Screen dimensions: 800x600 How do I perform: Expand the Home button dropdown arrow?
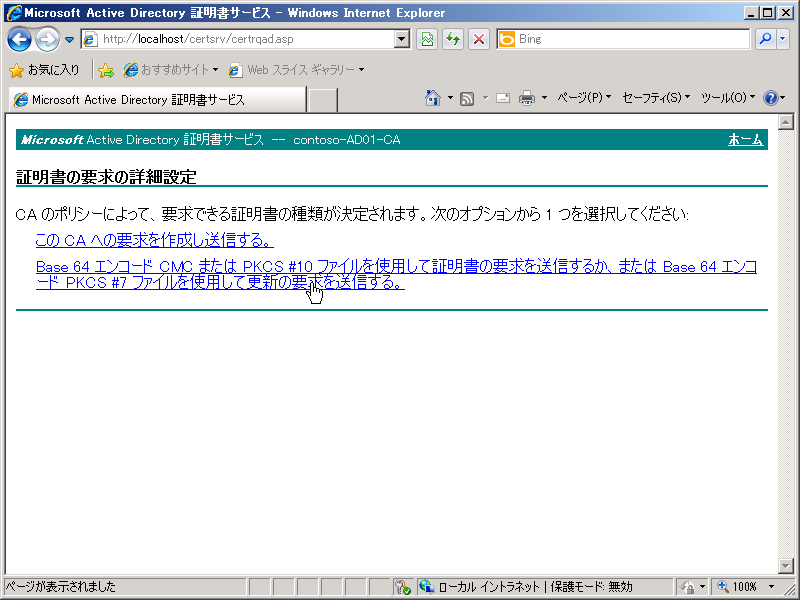coord(450,97)
